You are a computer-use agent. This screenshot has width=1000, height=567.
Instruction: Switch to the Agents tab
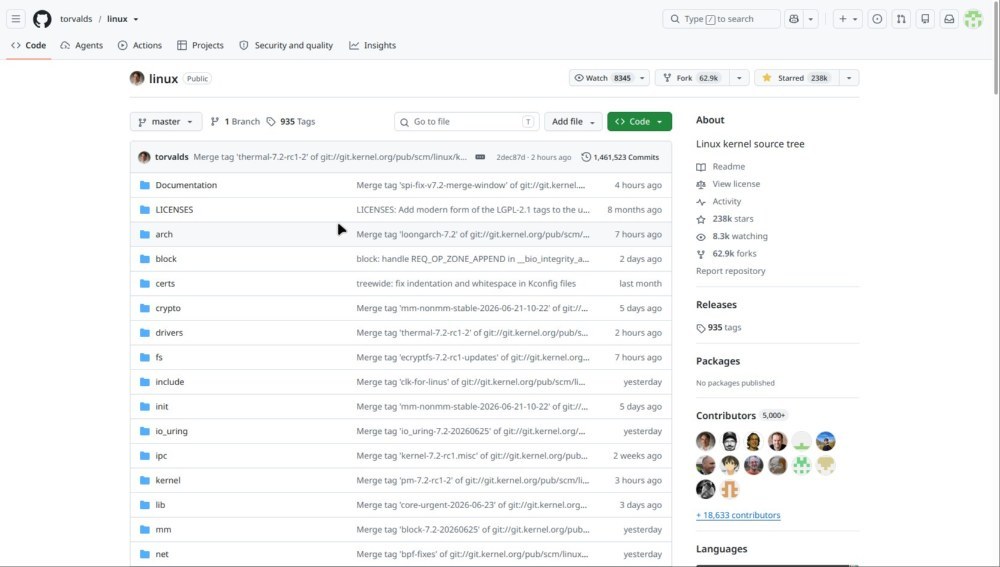point(82,45)
